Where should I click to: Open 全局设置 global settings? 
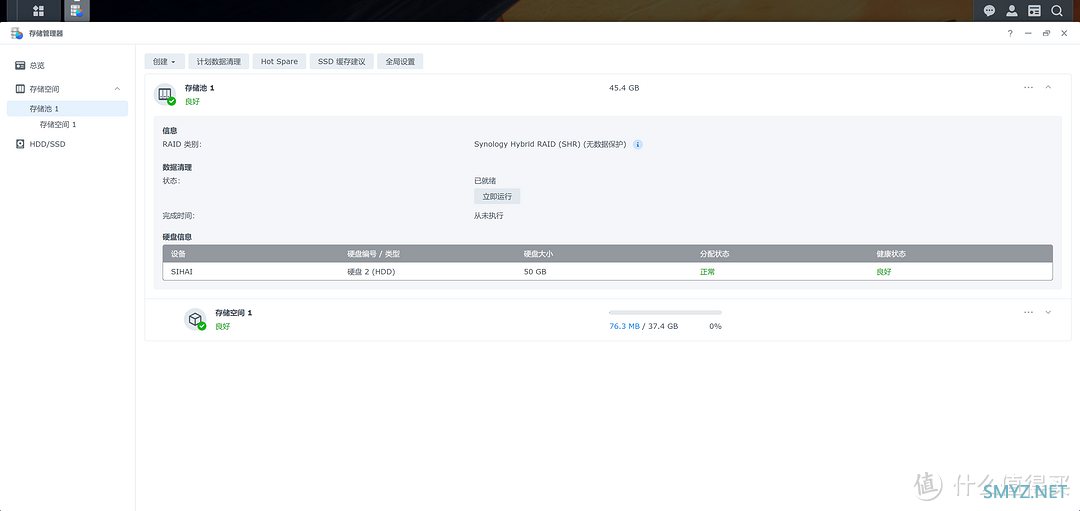400,61
